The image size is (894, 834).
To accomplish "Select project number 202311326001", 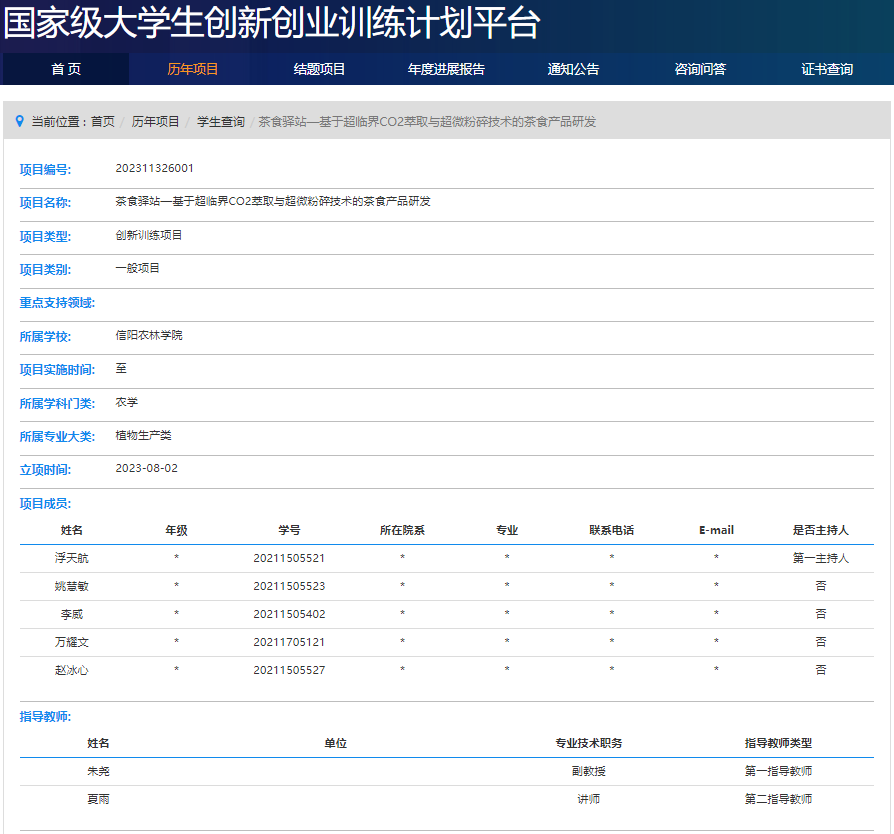I will click(x=154, y=168).
